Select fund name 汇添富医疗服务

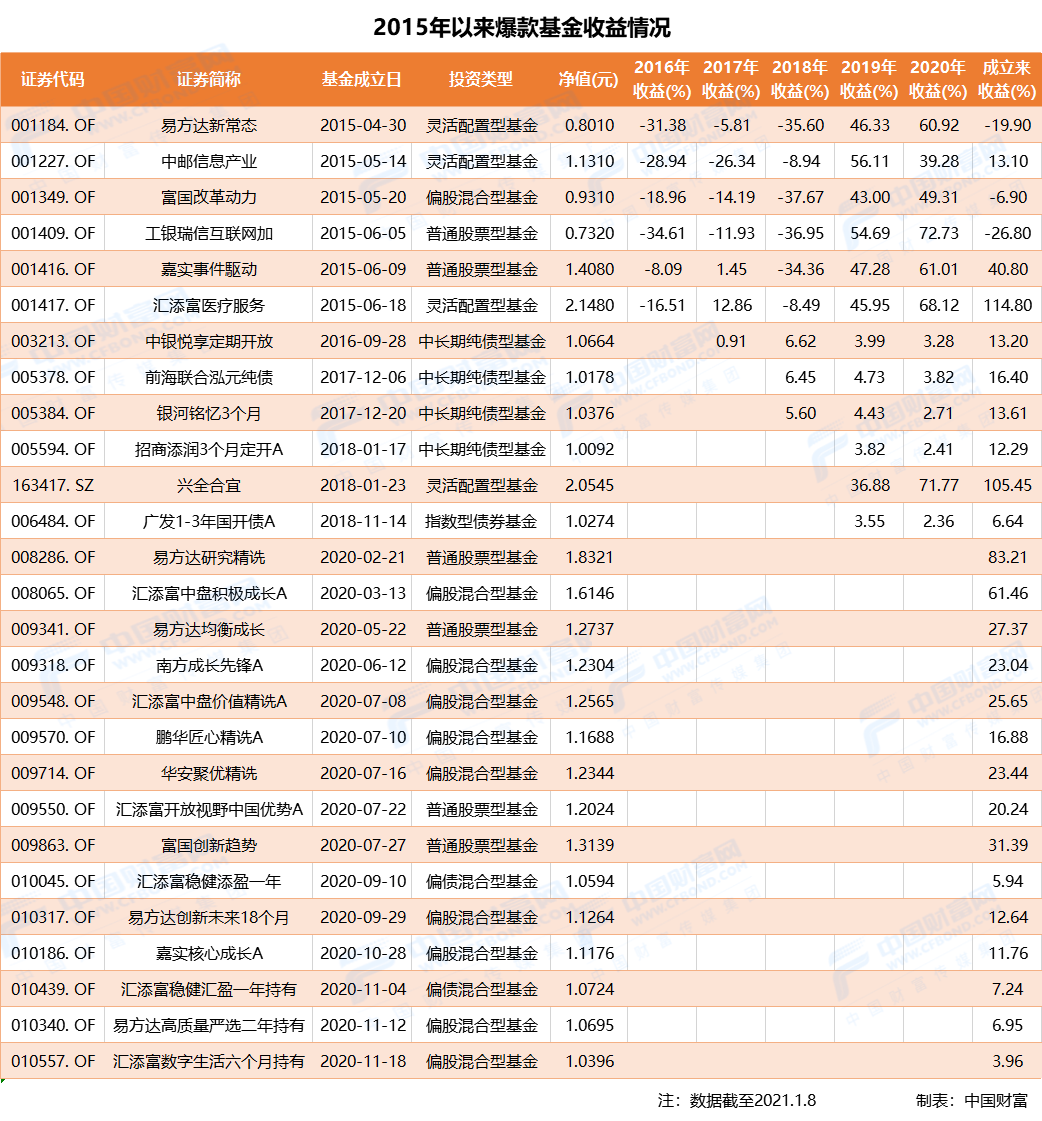coord(208,305)
